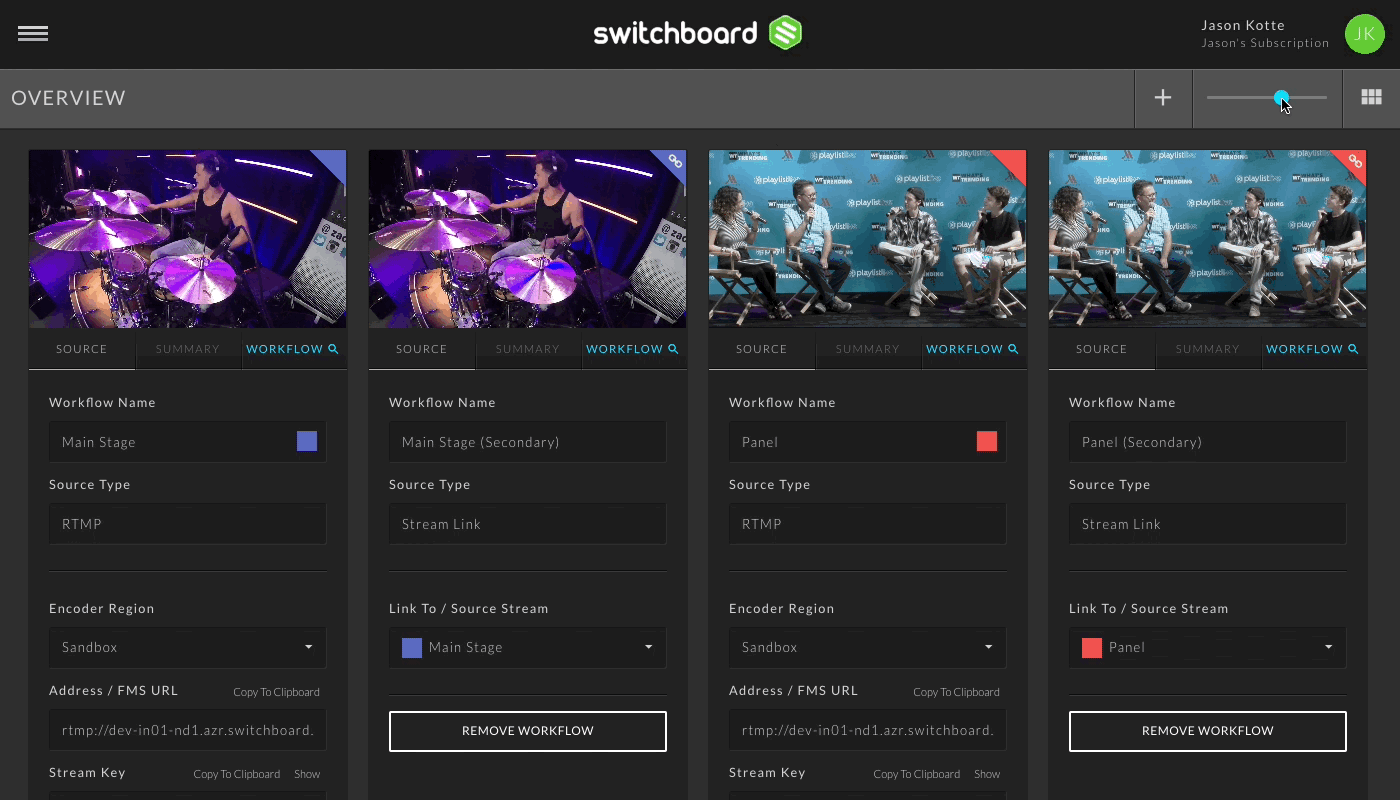Viewport: 1400px width, 800px height.
Task: Open the Main Stage drummer video thumbnail
Action: pos(188,239)
